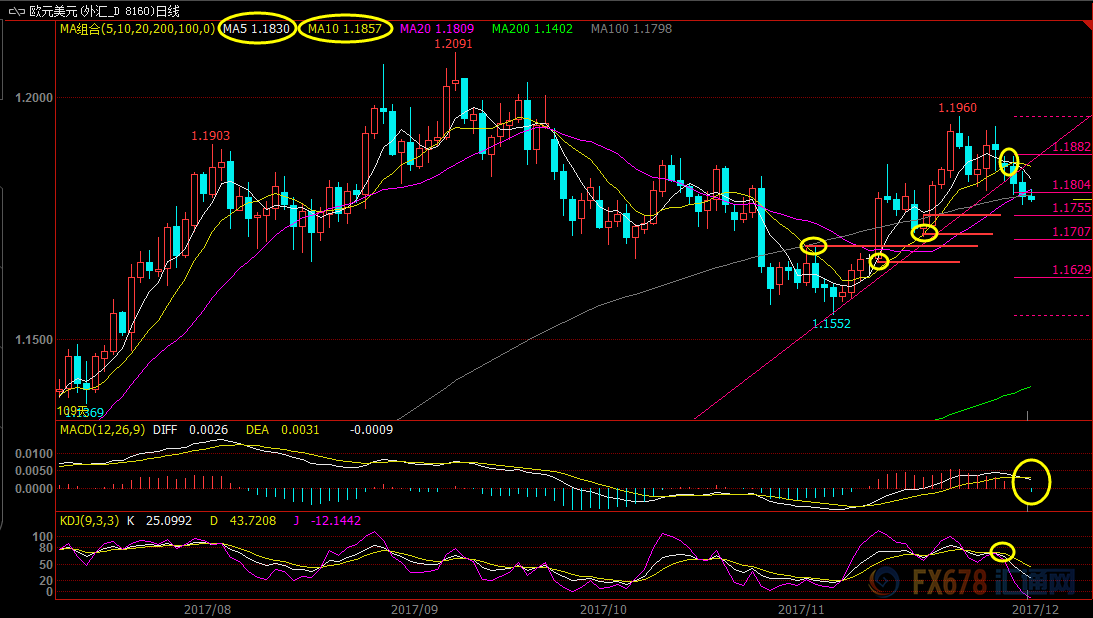Click the 2017/12 date axis label
The image size is (1093, 618).
[1035, 610]
